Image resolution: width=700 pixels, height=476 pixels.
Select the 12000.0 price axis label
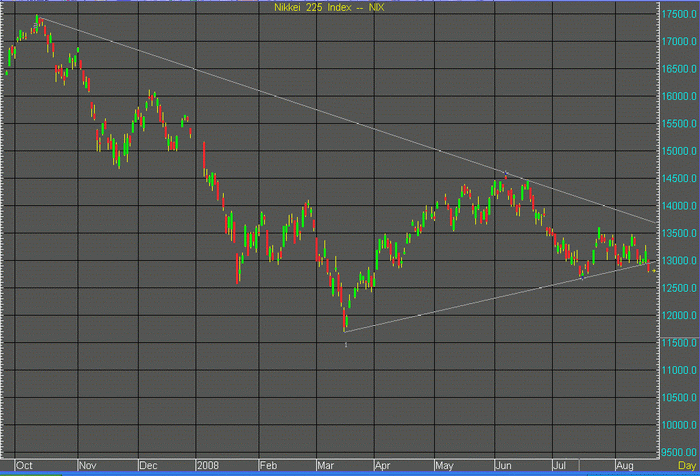(x=679, y=316)
